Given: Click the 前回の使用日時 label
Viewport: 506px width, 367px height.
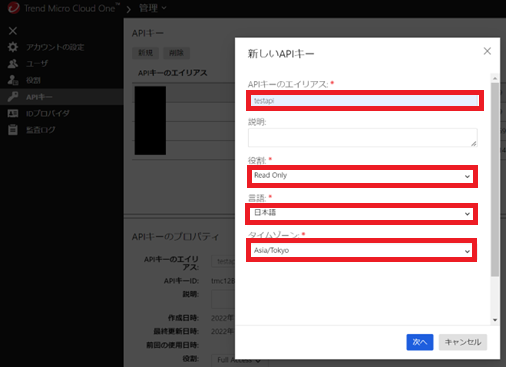Looking at the screenshot, I should click(172, 345).
